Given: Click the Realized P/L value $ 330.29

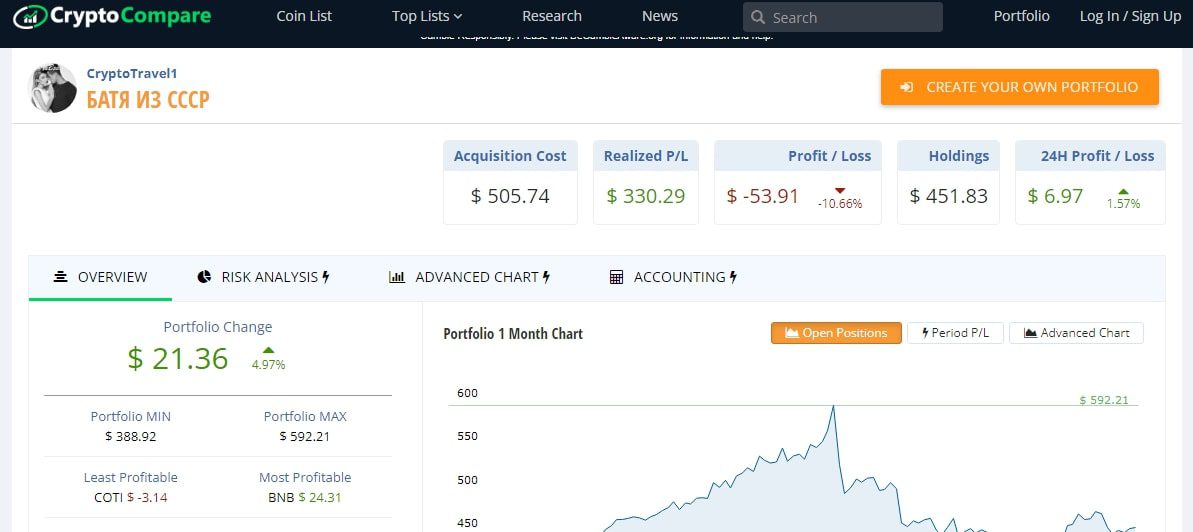Looking at the screenshot, I should (646, 196).
